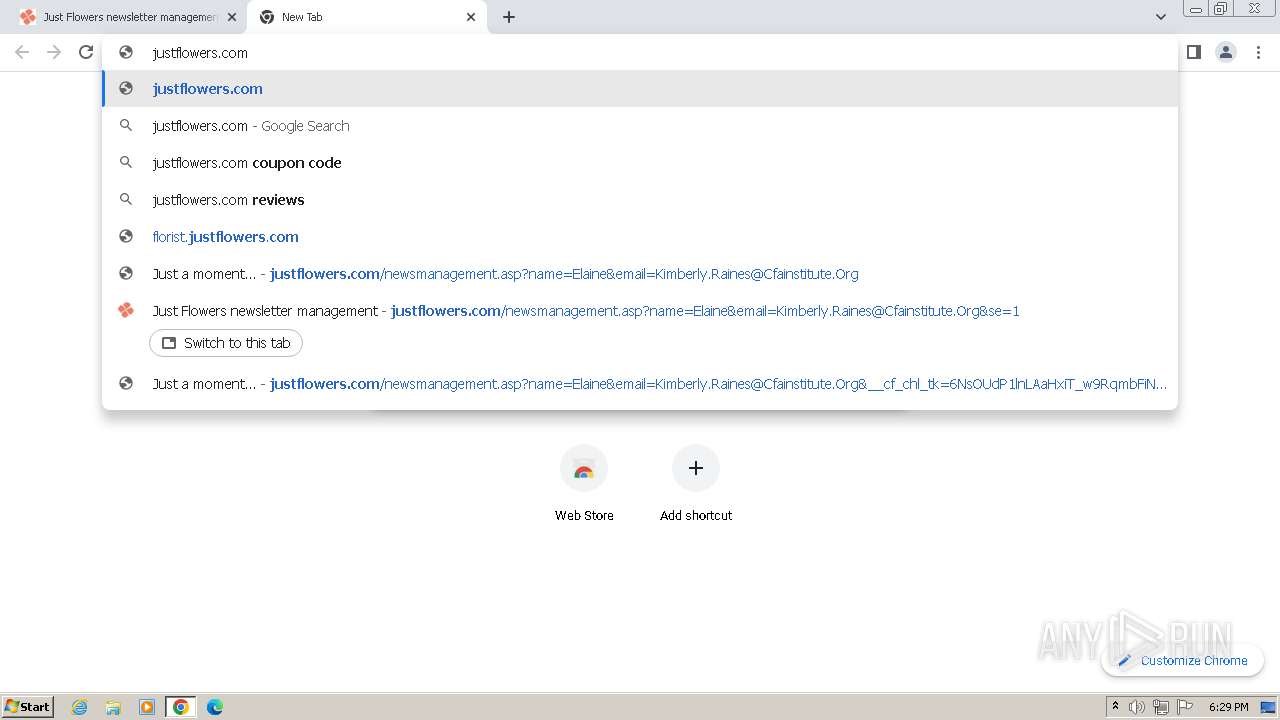Select Just Flowers newsletter management suggestion with se=1
The image size is (1280, 720).
click(x=640, y=311)
